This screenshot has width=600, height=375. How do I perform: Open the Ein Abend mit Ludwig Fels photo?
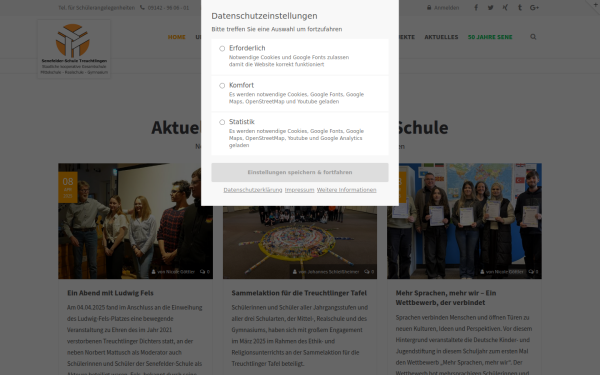point(135,221)
